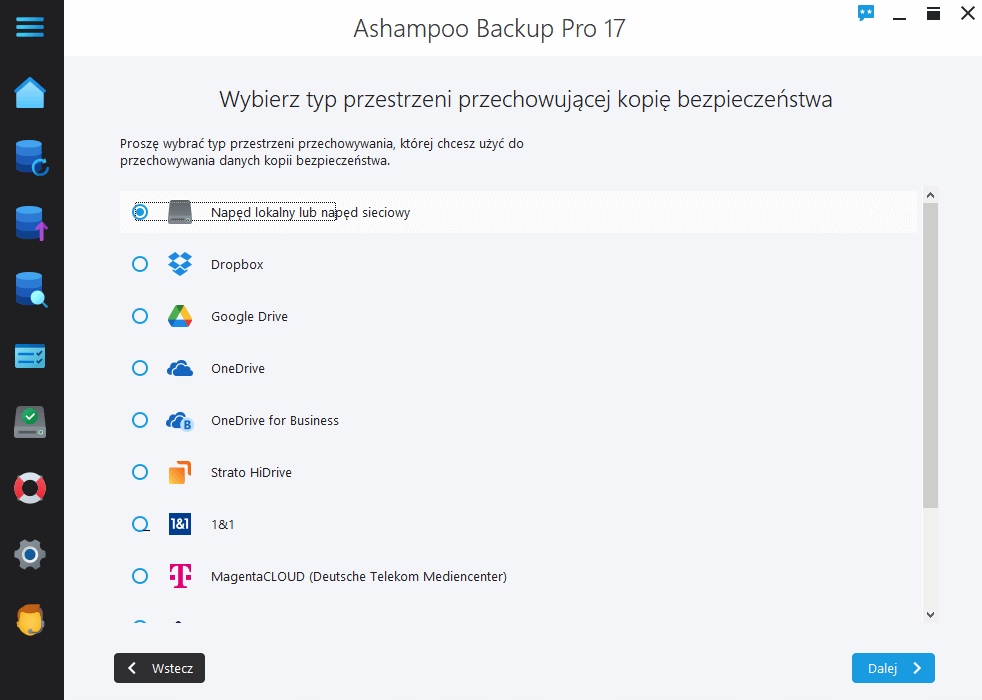Proceed with the Dalej button
This screenshot has height=700, width=982.
[x=893, y=668]
